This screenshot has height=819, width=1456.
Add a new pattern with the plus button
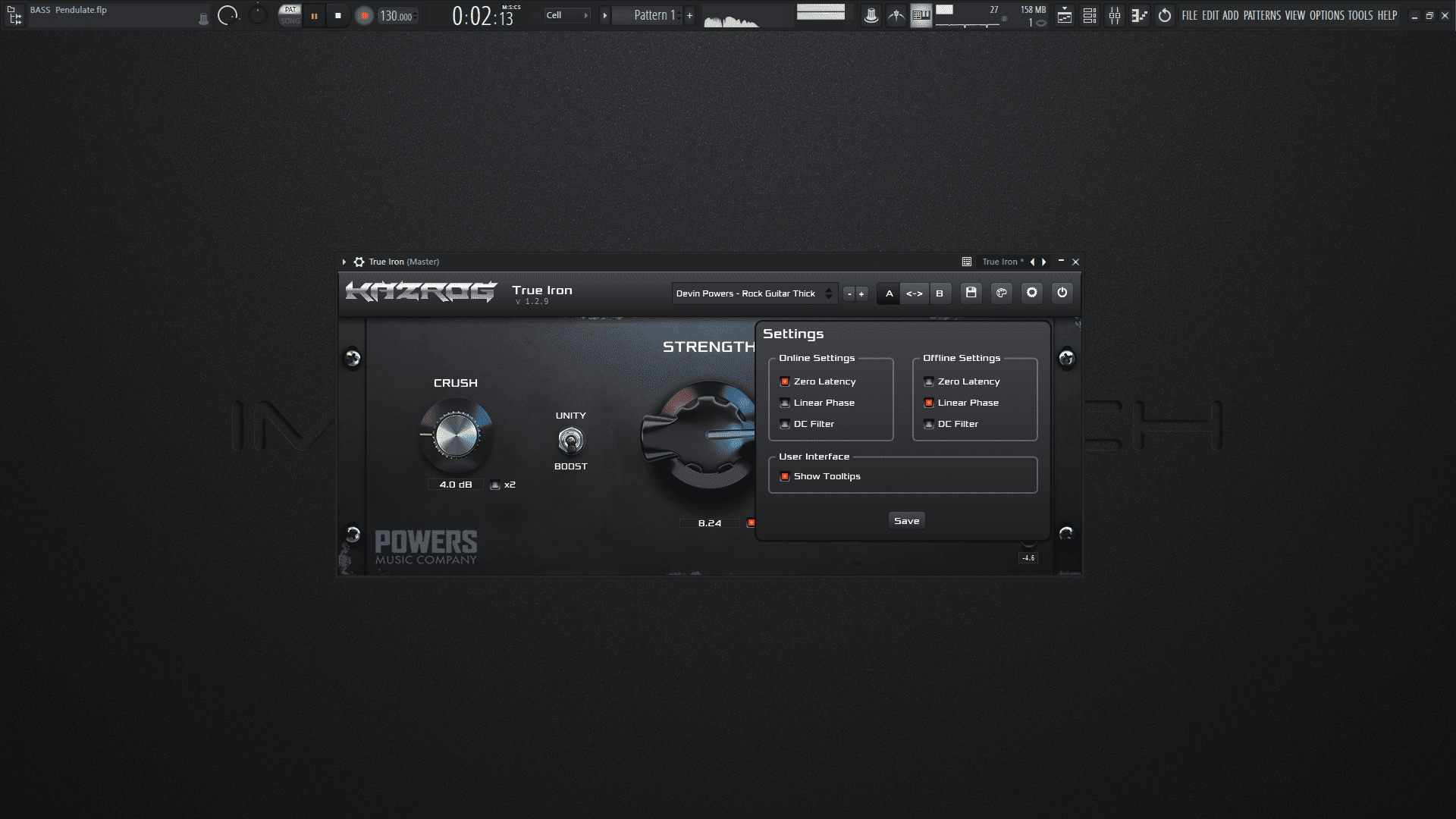click(x=689, y=15)
